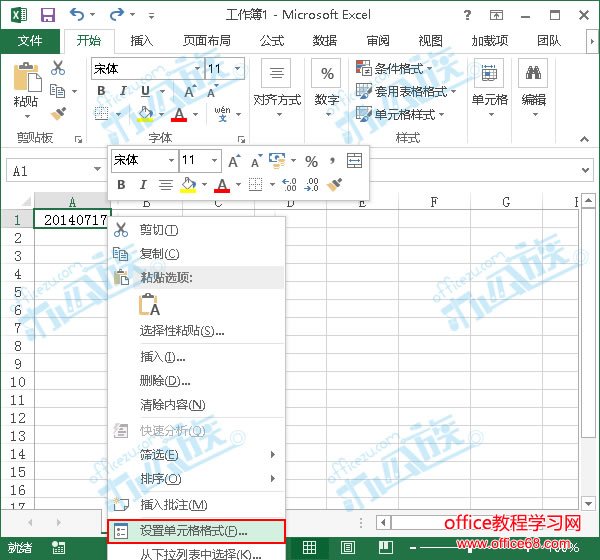Open phonetic guide wén button
Viewport: 600px width, 560px height.
tap(222, 114)
